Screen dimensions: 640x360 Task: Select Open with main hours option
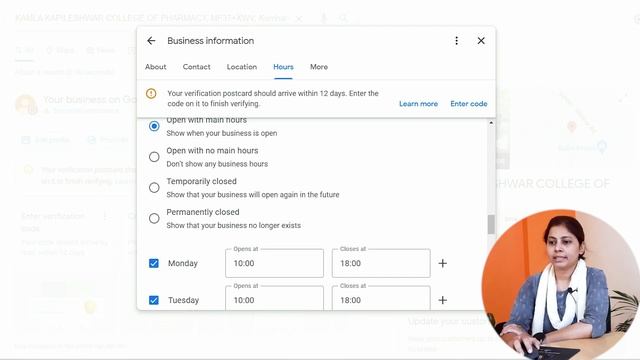click(x=154, y=126)
